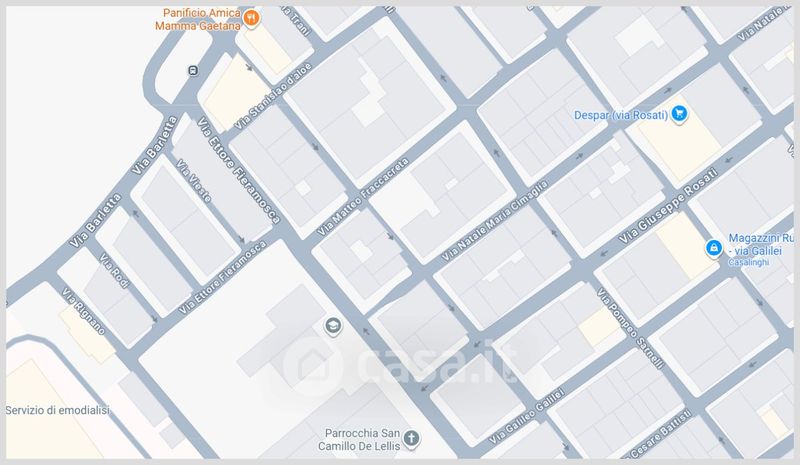Click the Despar (via Rosati) label
The width and height of the screenshot is (800, 465).
click(620, 115)
